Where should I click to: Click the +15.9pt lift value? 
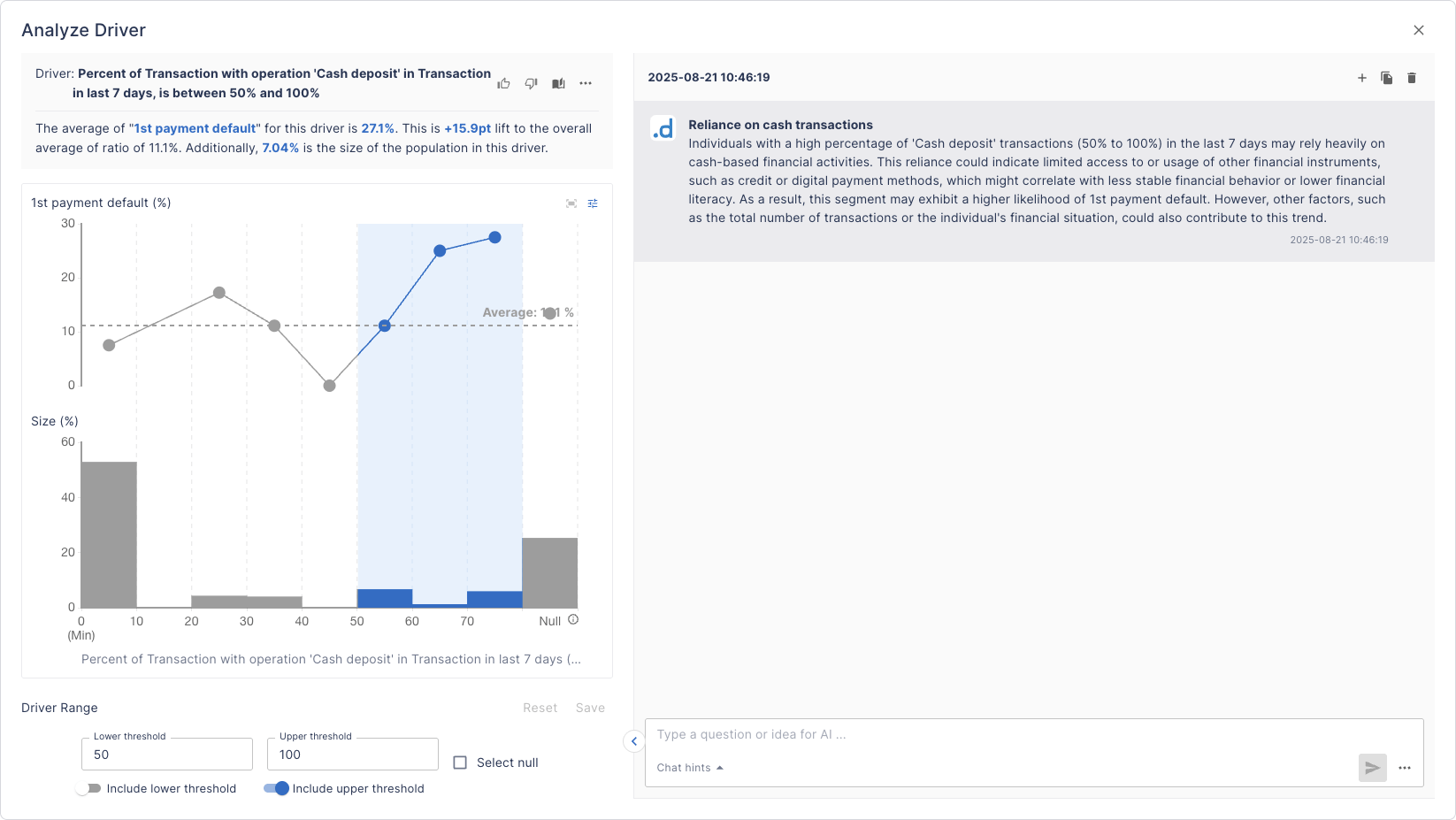467,128
